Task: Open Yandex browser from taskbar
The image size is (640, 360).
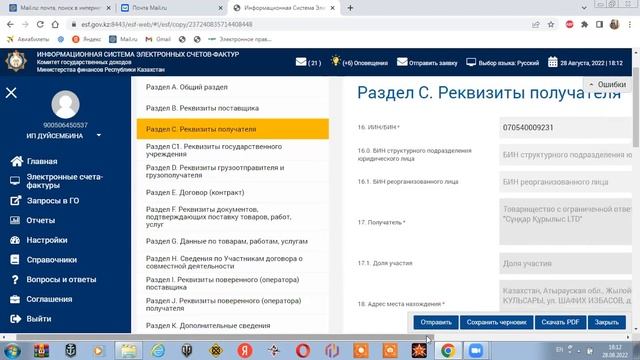Action: (245, 351)
